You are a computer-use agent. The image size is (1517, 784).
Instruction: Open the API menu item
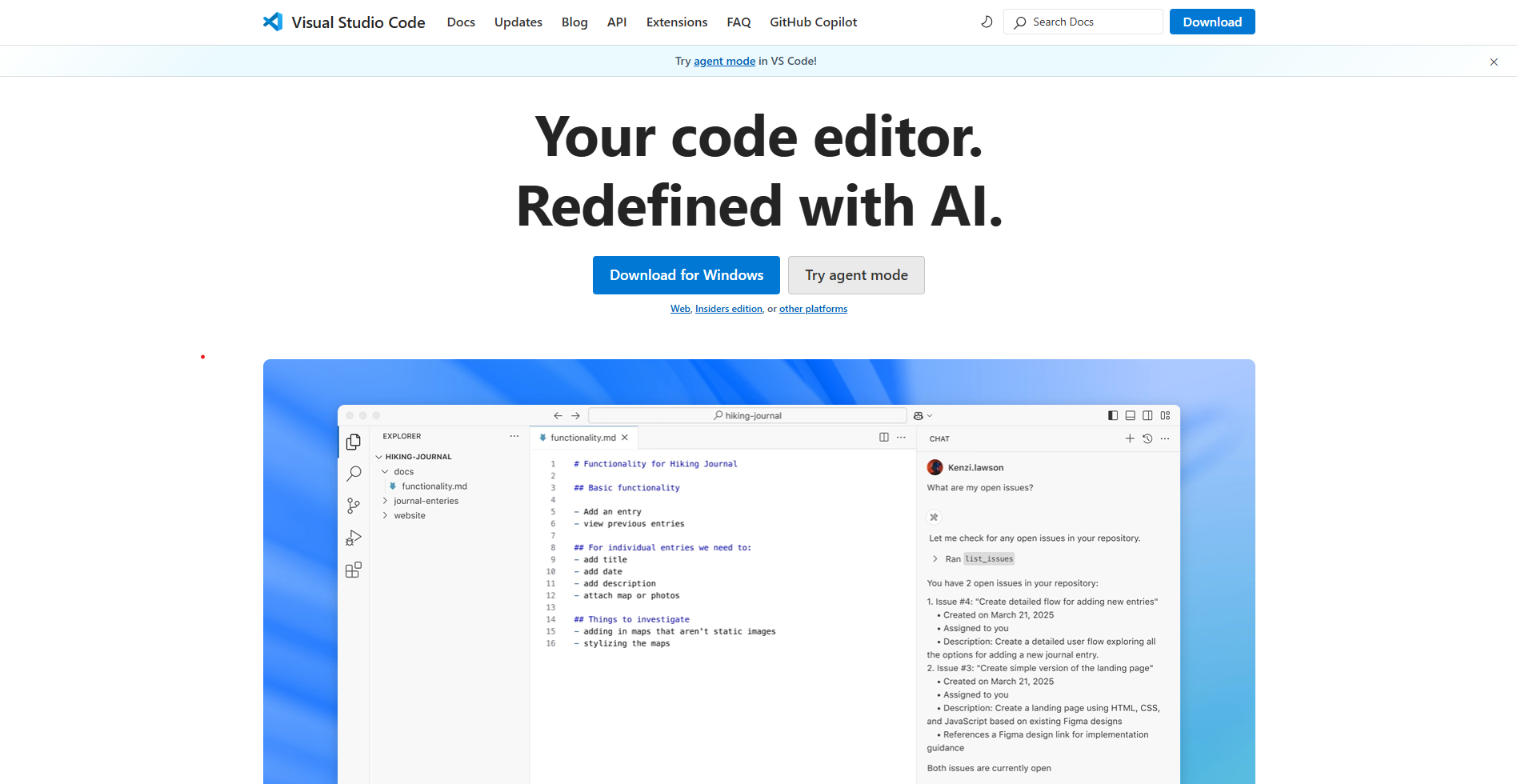617,22
